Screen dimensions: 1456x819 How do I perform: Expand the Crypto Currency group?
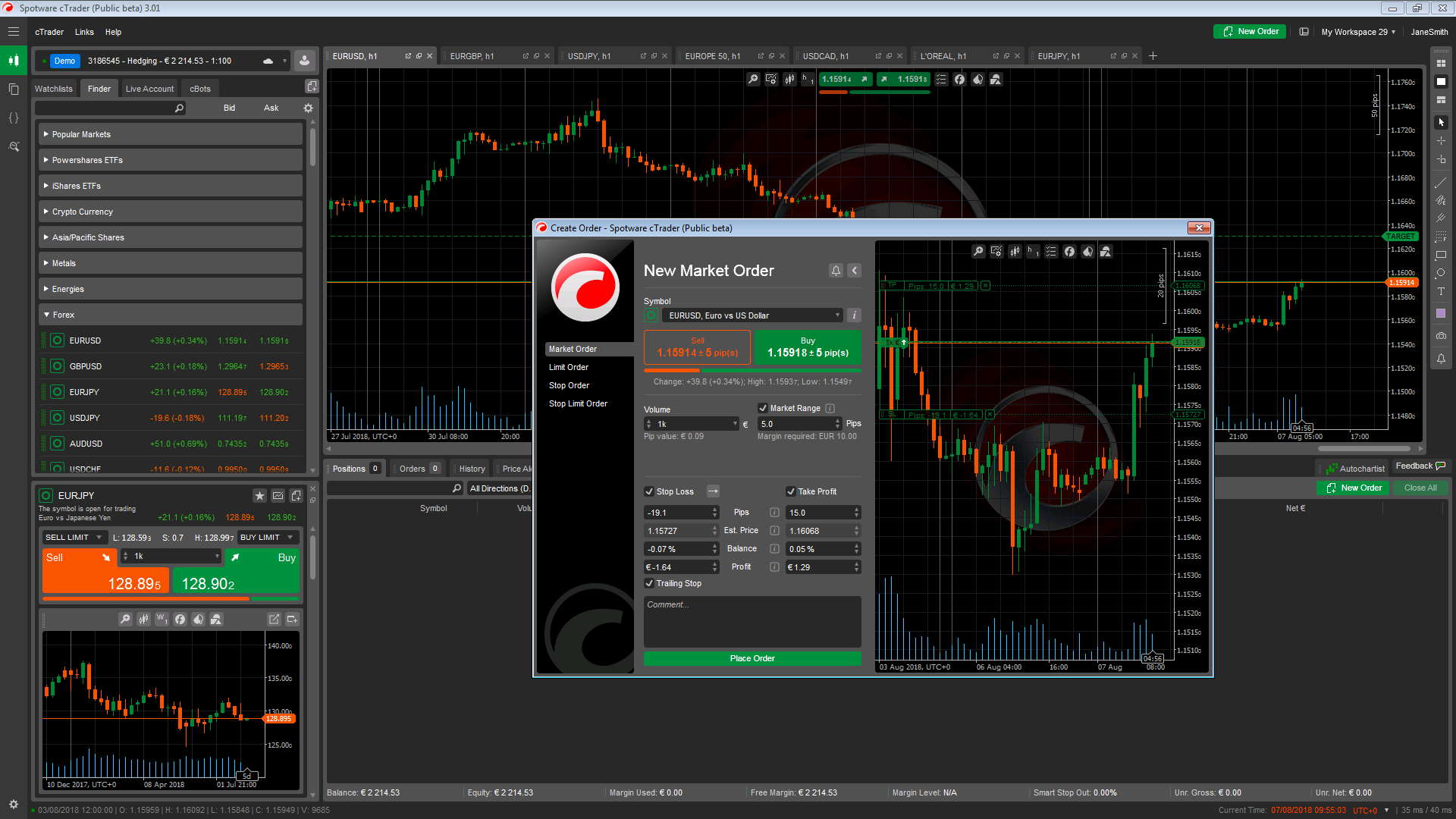point(171,212)
